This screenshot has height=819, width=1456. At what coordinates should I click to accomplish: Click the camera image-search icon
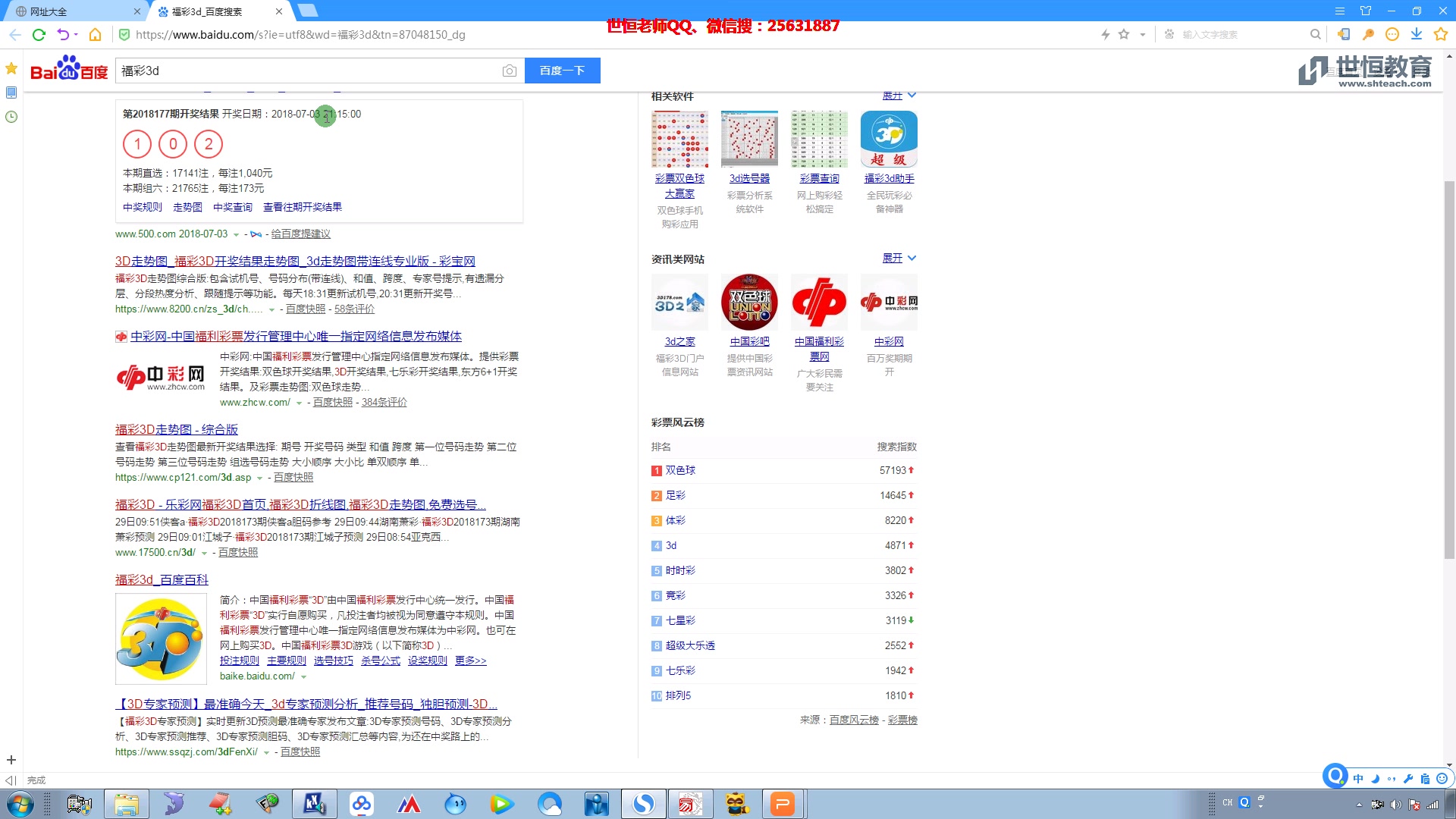(x=510, y=71)
